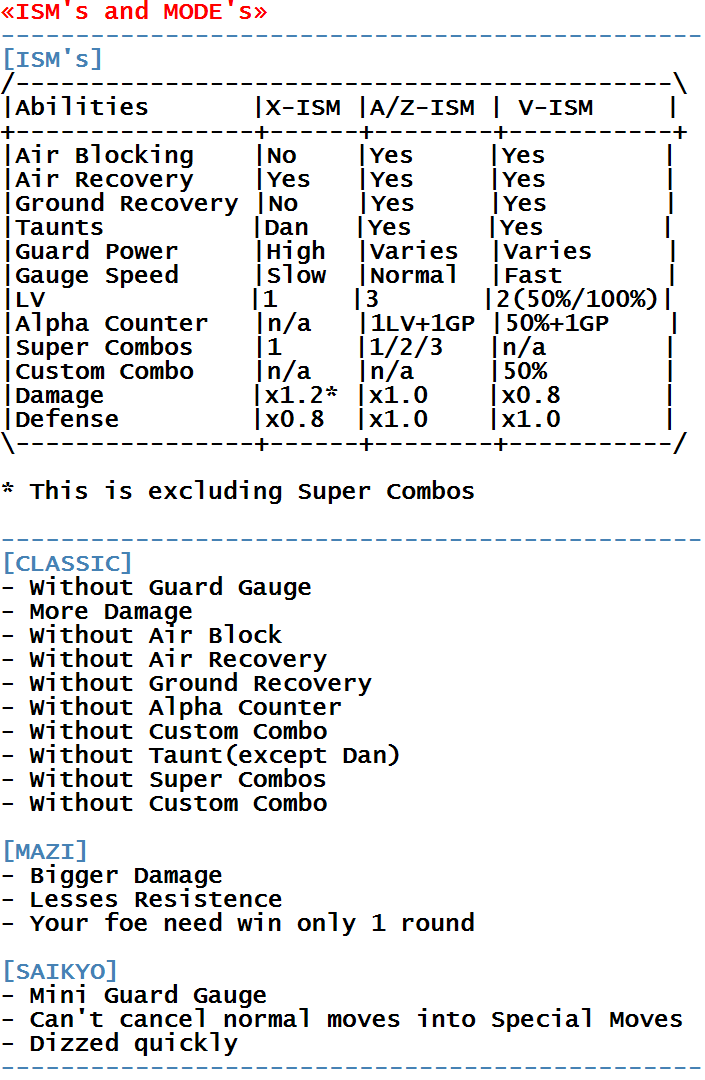Click the Dan cell in Taunts row

coord(287,227)
